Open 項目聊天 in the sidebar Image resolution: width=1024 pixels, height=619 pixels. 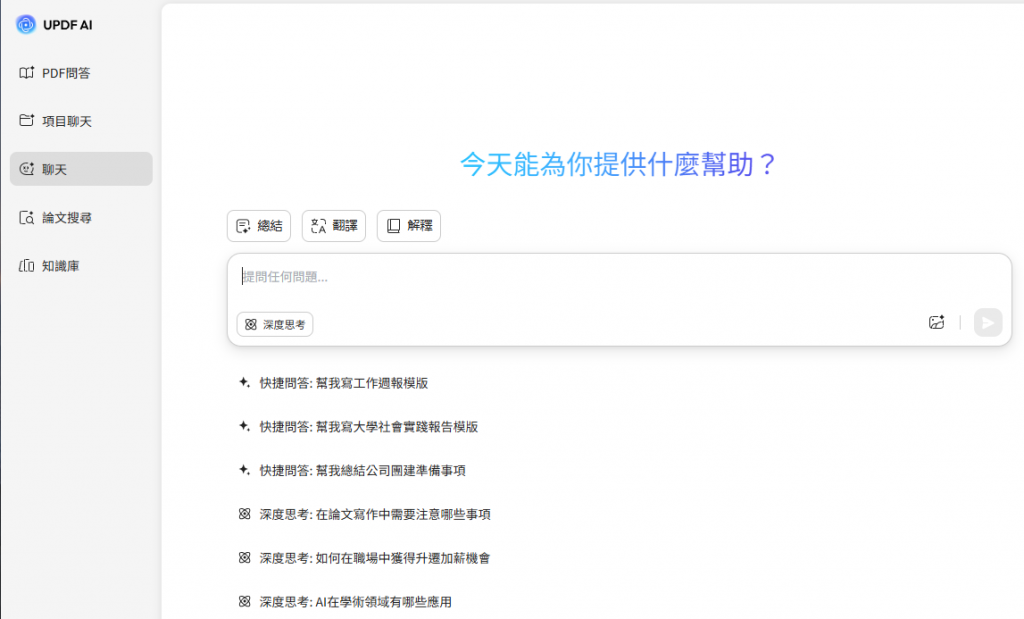pyautogui.click(x=56, y=121)
